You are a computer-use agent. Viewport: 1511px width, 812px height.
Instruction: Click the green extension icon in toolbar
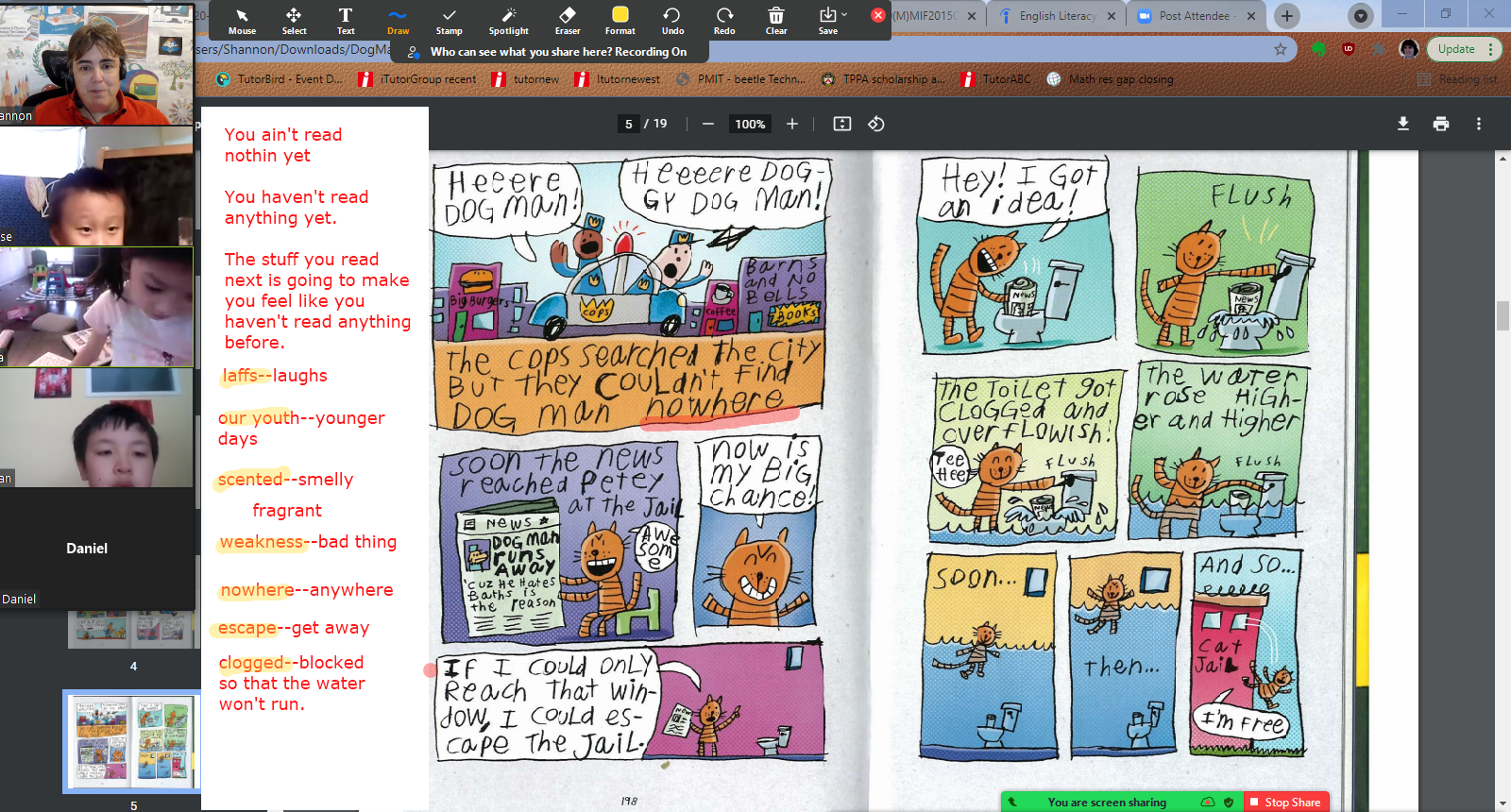(x=1319, y=49)
